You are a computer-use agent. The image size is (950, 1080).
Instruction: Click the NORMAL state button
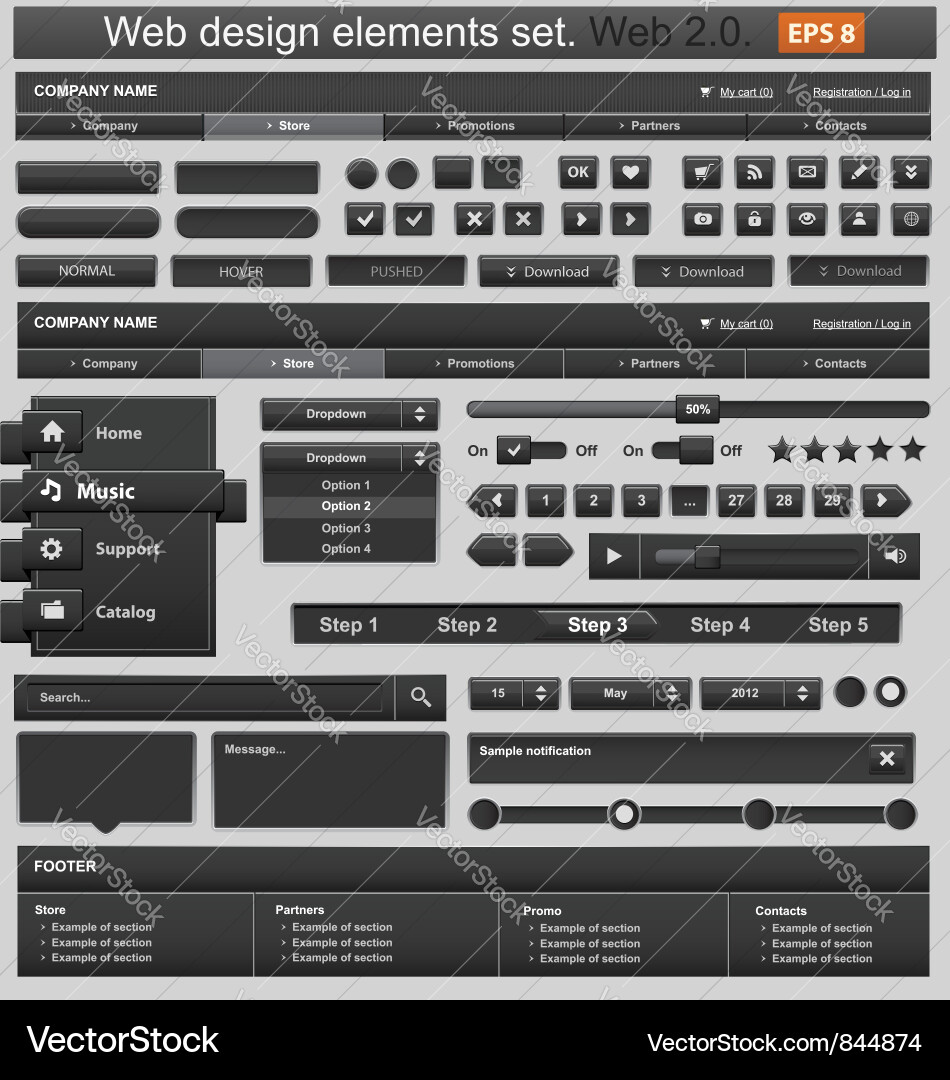pyautogui.click(x=87, y=271)
